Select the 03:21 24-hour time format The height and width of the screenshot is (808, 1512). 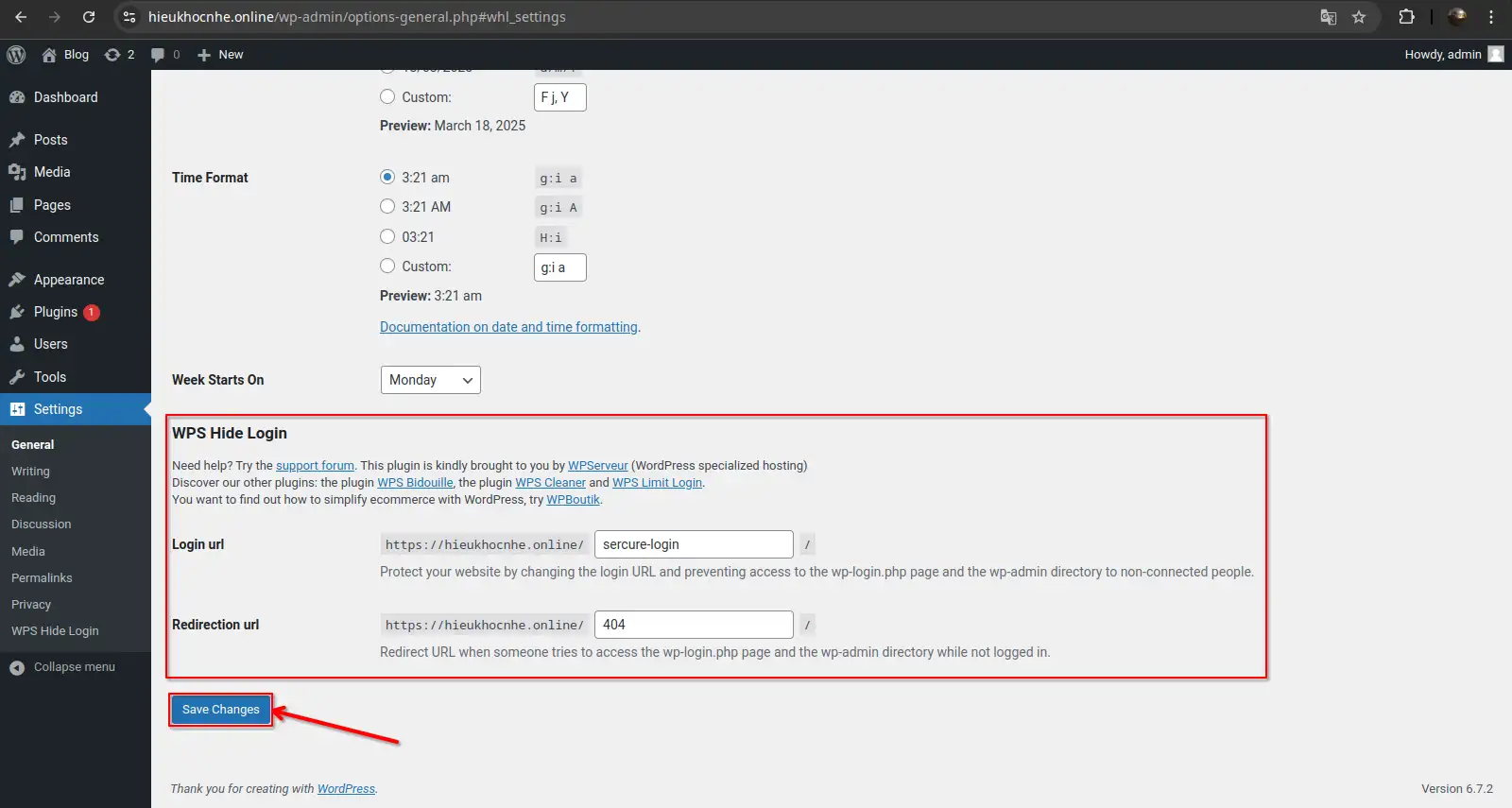click(387, 236)
